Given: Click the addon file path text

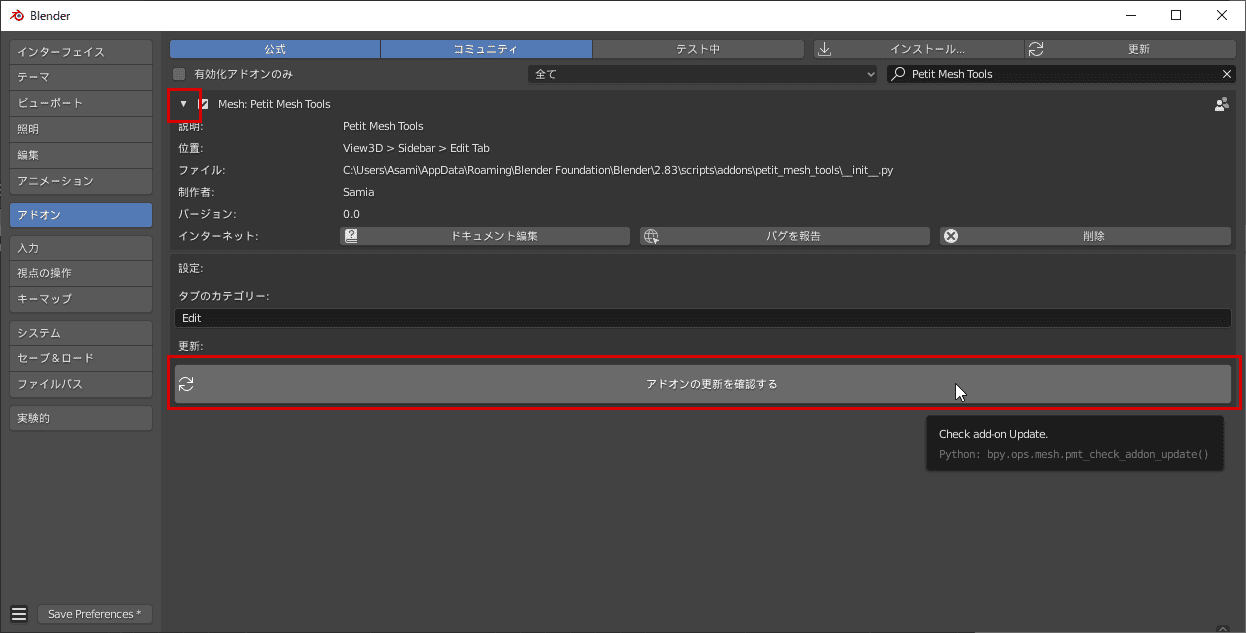Looking at the screenshot, I should (x=618, y=170).
